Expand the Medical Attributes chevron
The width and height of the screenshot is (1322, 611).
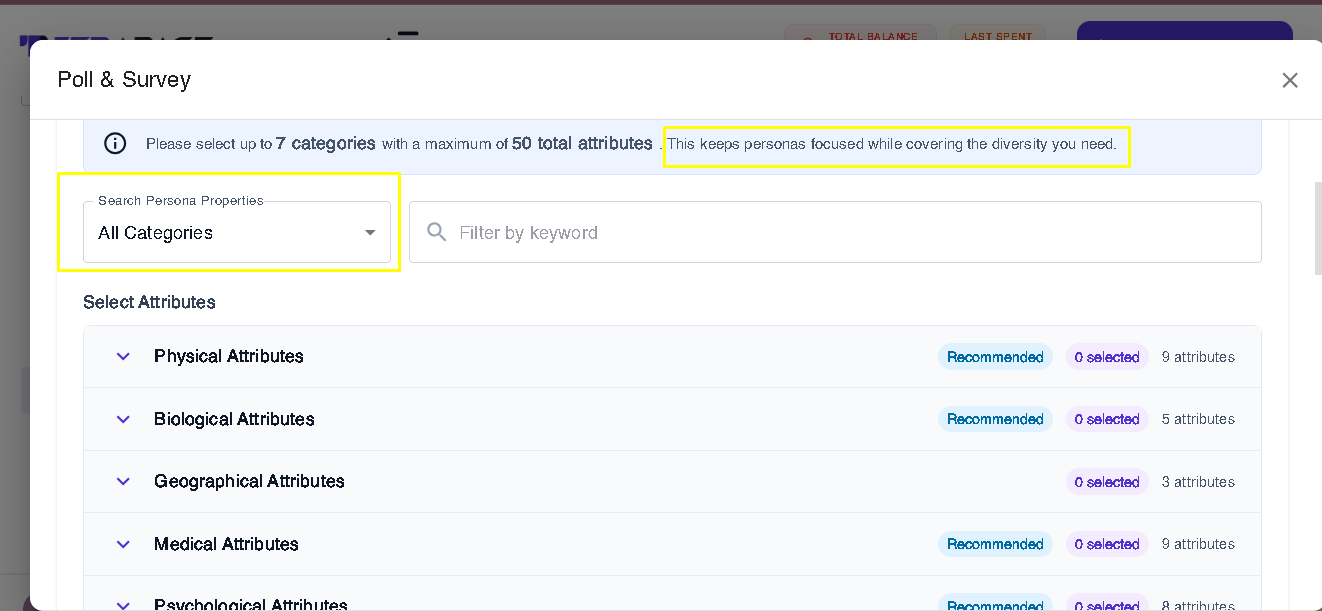pyautogui.click(x=123, y=544)
